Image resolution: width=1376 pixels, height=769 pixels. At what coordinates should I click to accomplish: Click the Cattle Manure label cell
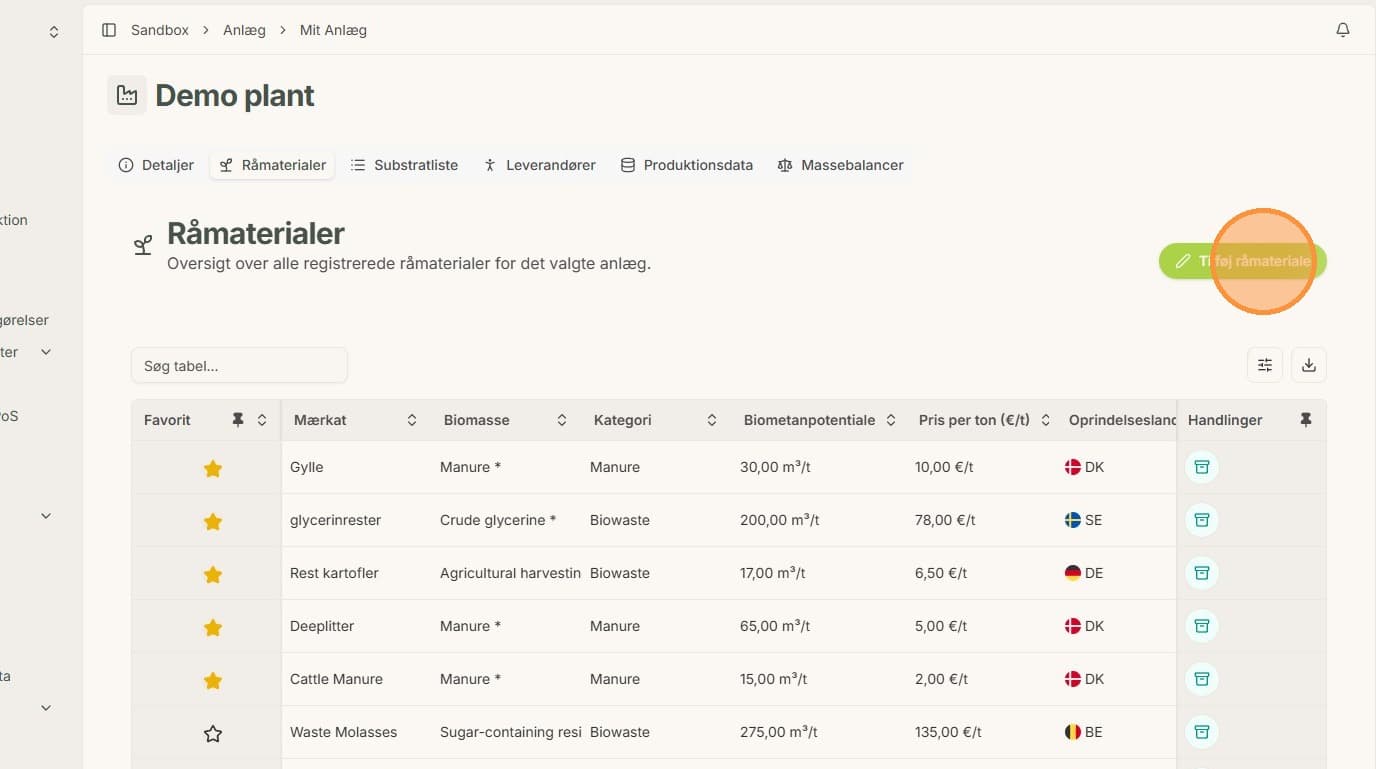click(x=336, y=679)
